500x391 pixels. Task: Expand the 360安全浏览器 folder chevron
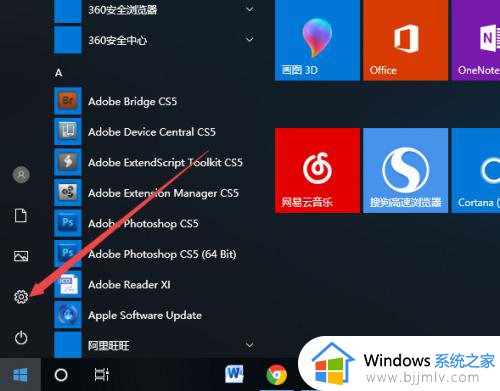pyautogui.click(x=249, y=9)
